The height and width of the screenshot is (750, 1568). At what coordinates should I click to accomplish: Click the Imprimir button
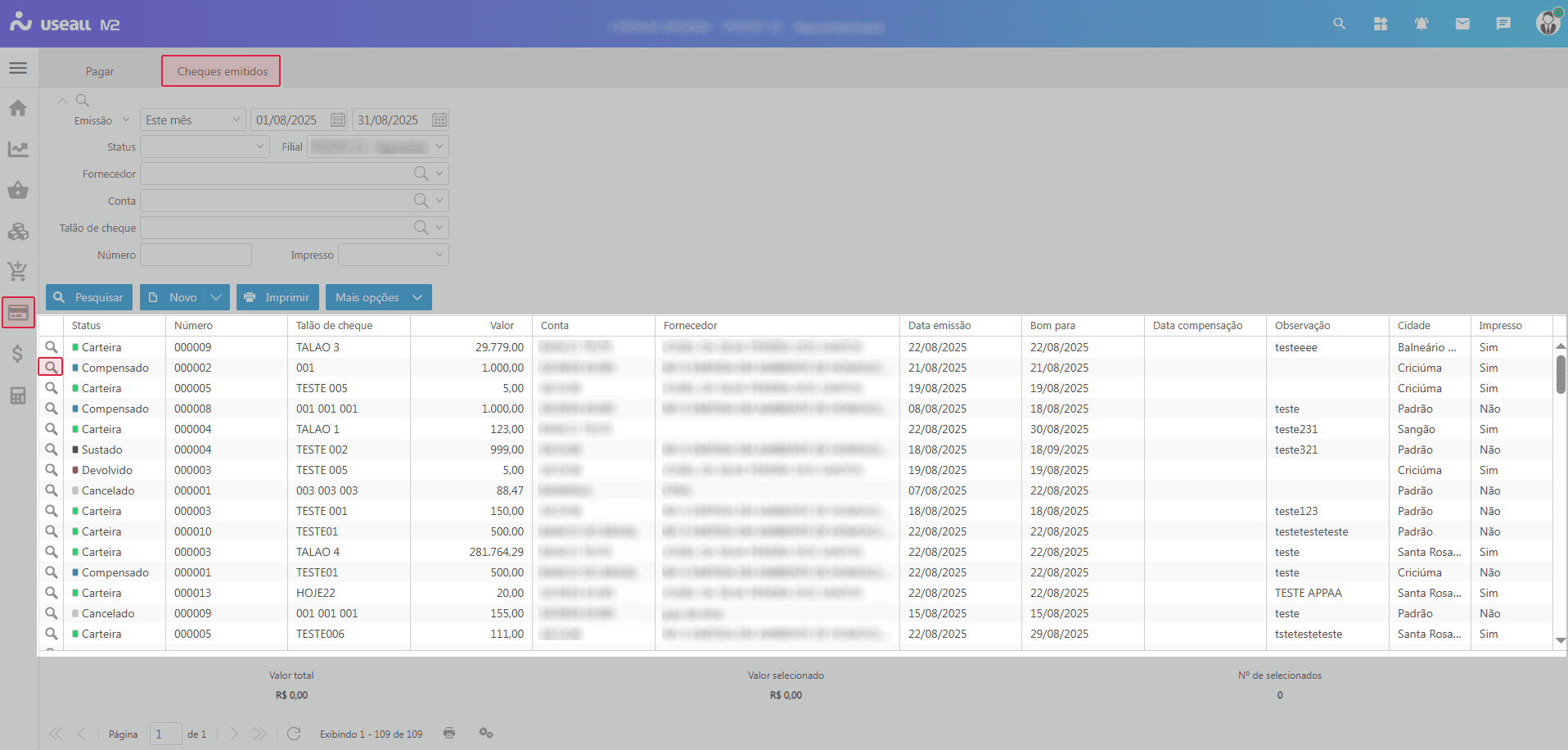[x=277, y=297]
